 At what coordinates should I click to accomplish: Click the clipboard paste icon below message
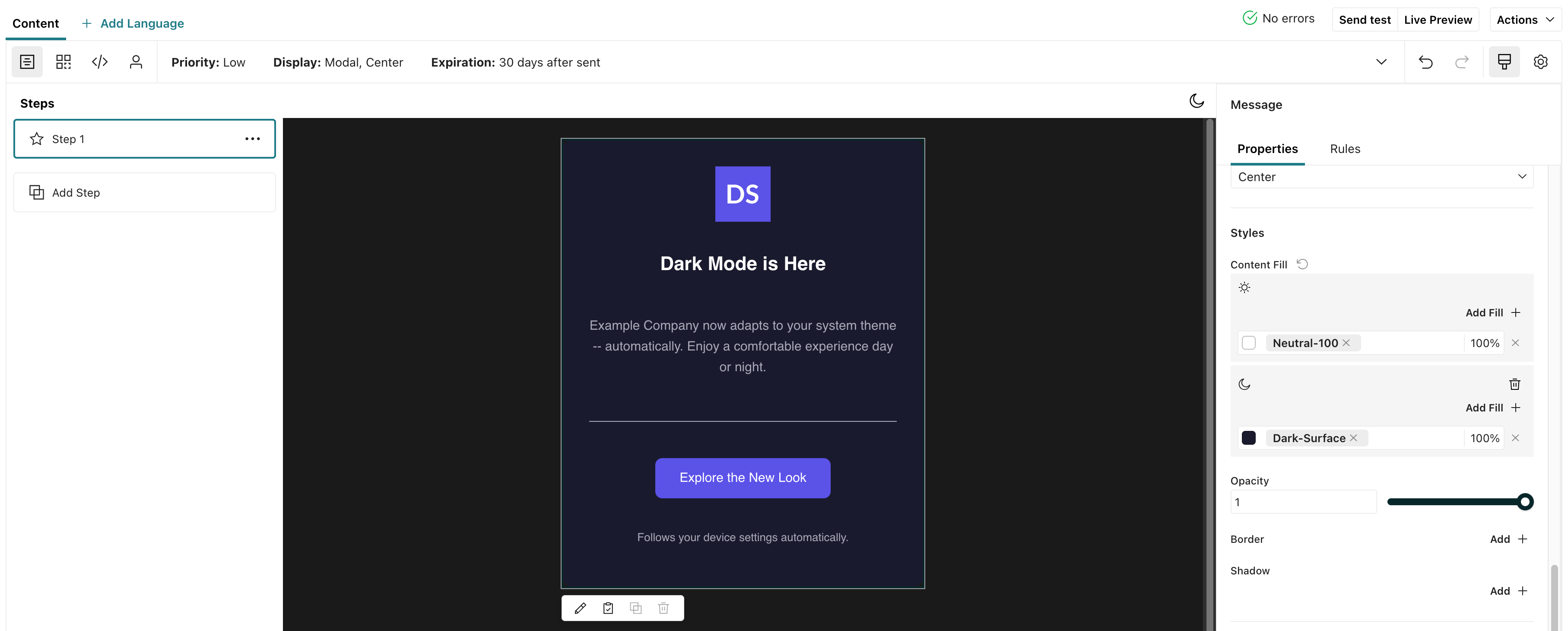(x=608, y=608)
